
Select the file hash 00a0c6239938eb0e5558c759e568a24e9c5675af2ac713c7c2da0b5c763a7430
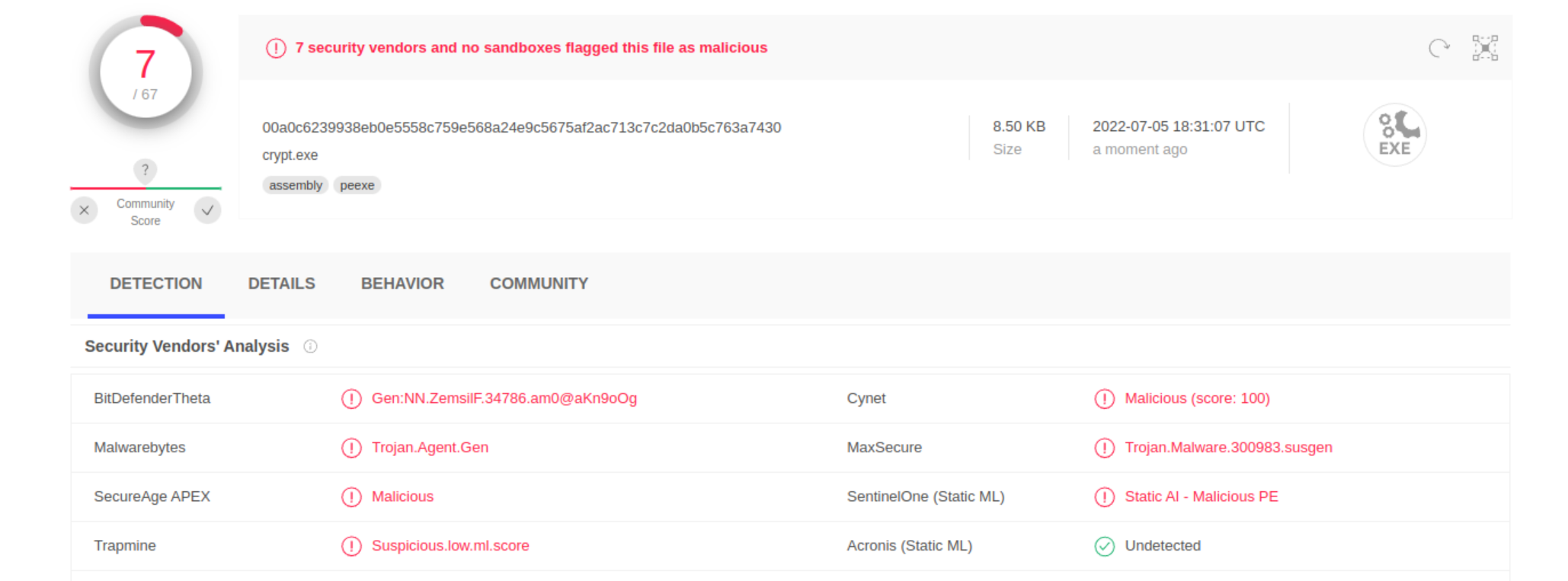[x=522, y=127]
